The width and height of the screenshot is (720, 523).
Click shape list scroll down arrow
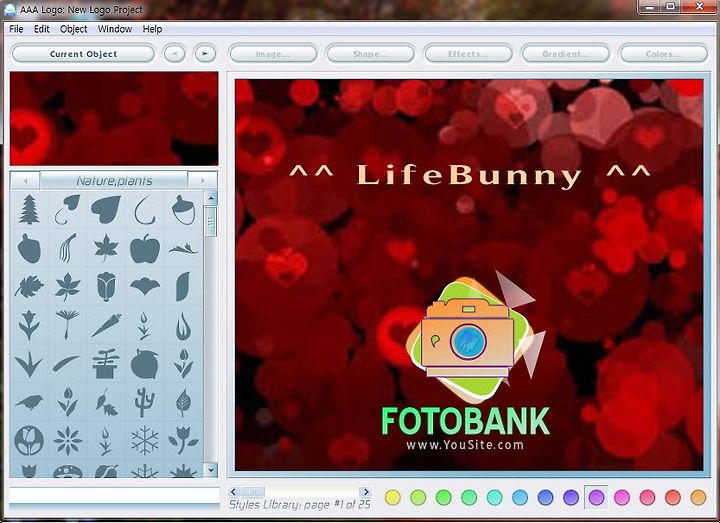click(211, 470)
